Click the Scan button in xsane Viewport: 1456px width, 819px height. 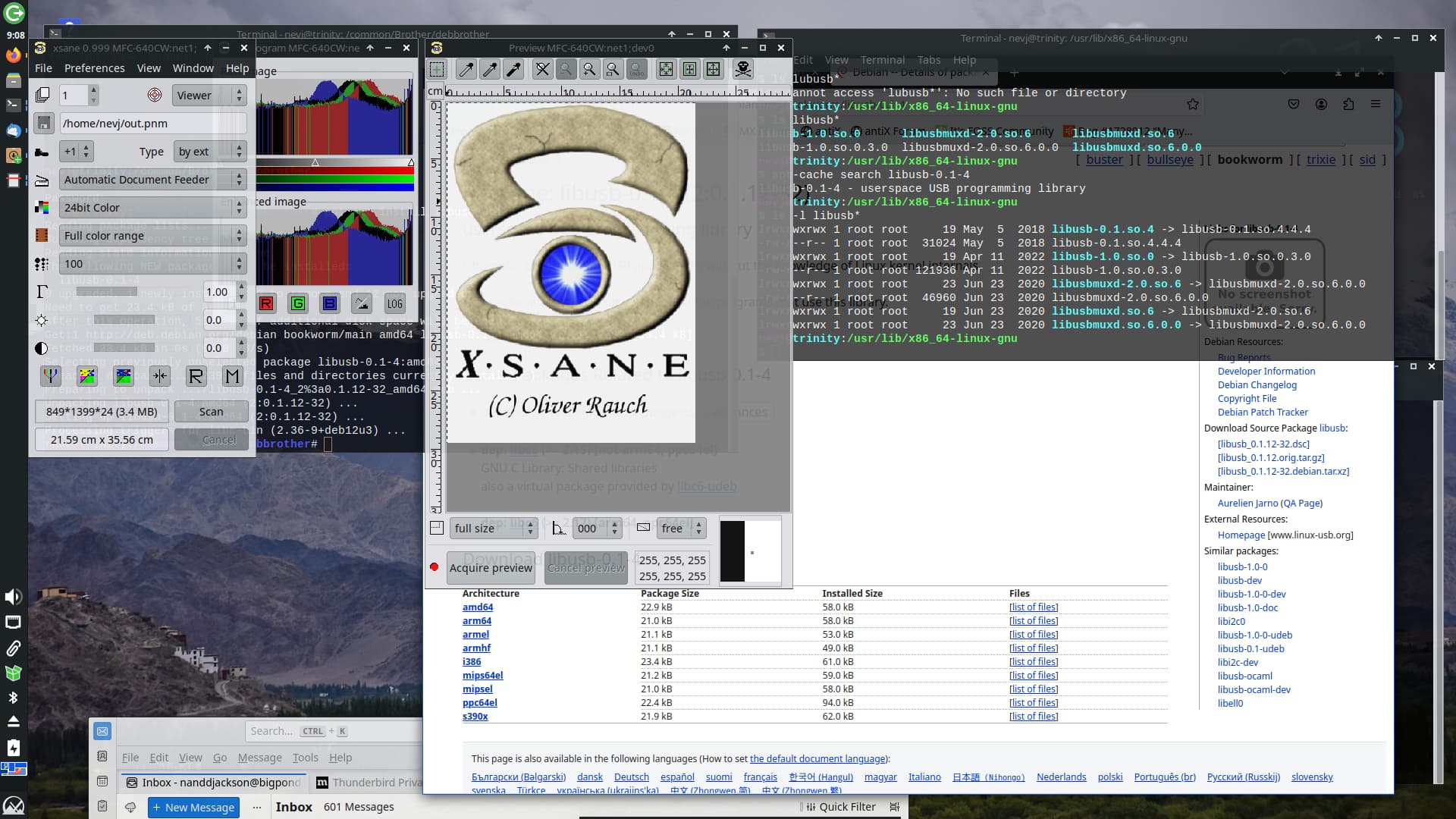click(x=210, y=412)
